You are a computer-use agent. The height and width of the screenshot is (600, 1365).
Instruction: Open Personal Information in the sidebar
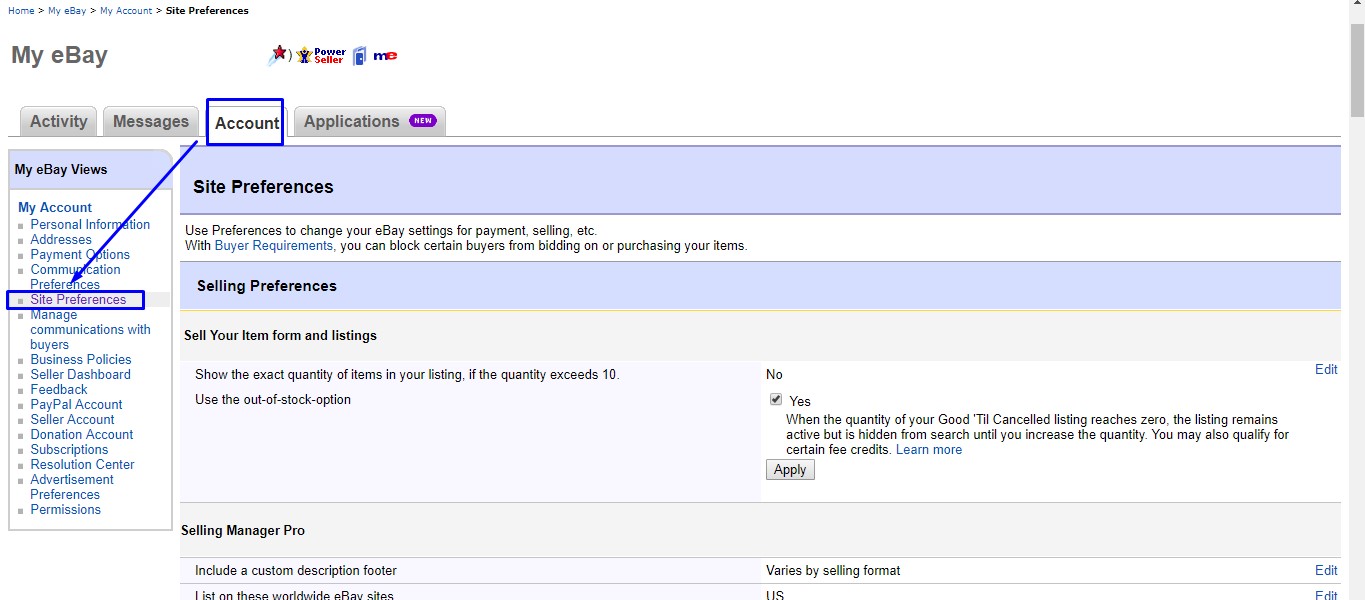[90, 224]
